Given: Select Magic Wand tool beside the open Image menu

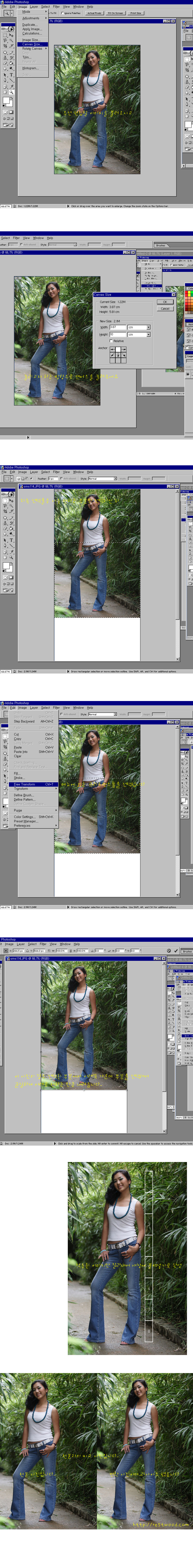Looking at the screenshot, I should (x=12, y=40).
